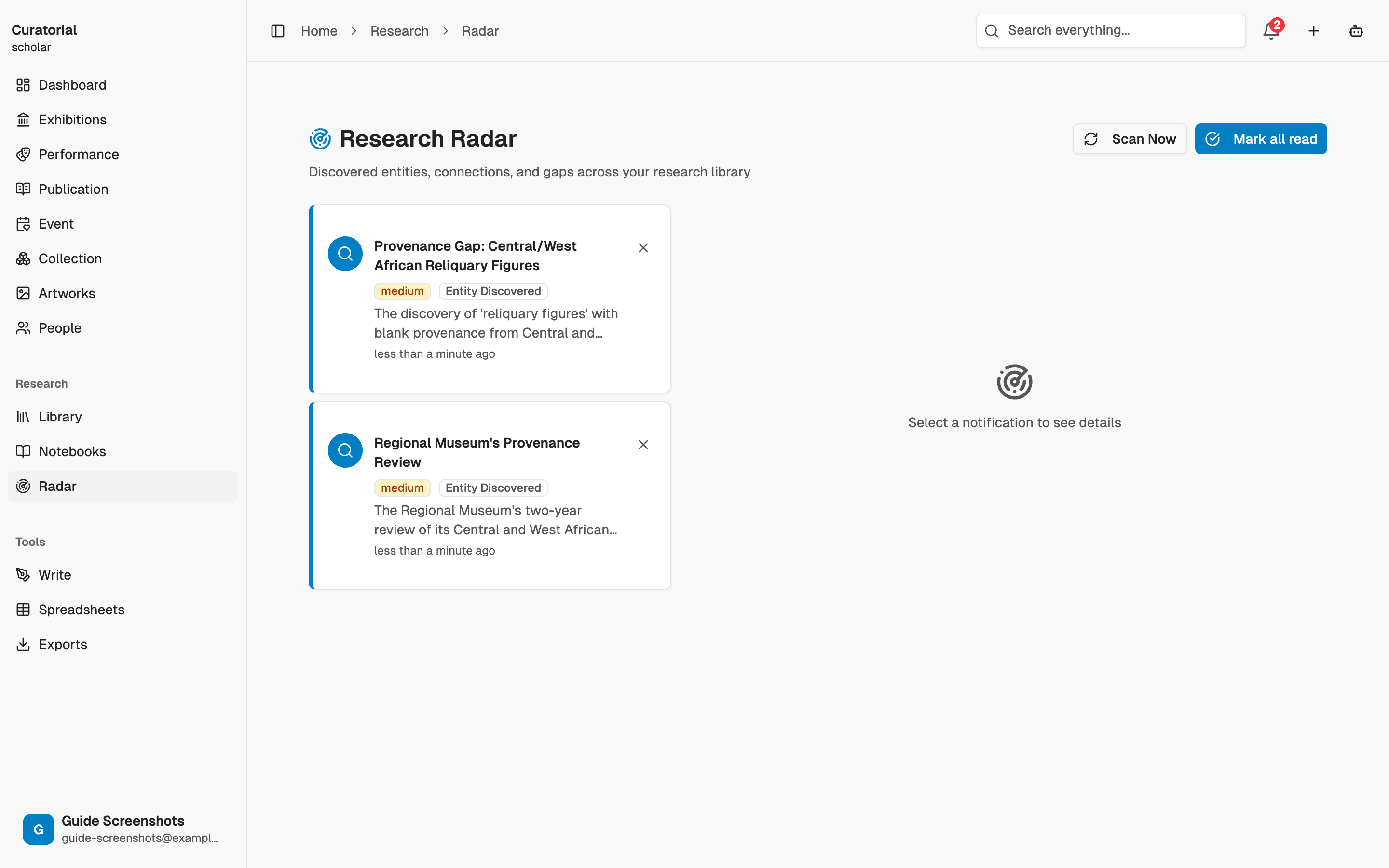Image resolution: width=1389 pixels, height=868 pixels.
Task: Start a scan with Scan Now
Action: pyautogui.click(x=1130, y=139)
